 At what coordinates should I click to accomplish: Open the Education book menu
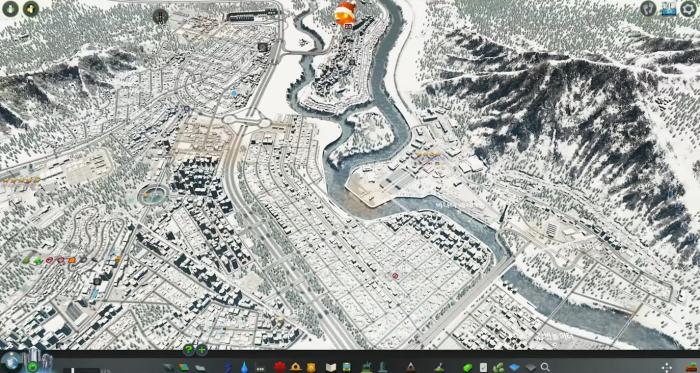(331, 367)
